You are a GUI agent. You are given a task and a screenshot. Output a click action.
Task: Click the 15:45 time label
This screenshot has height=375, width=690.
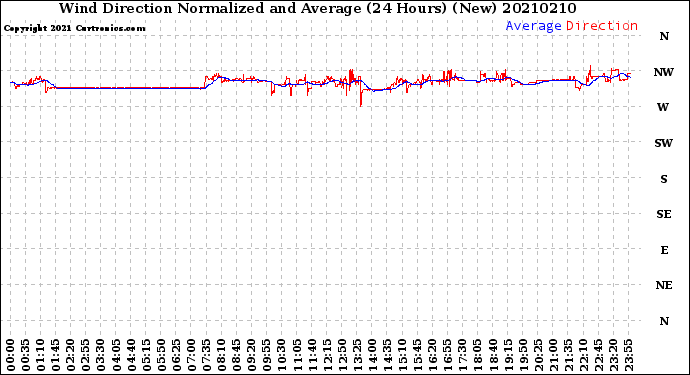(x=418, y=355)
